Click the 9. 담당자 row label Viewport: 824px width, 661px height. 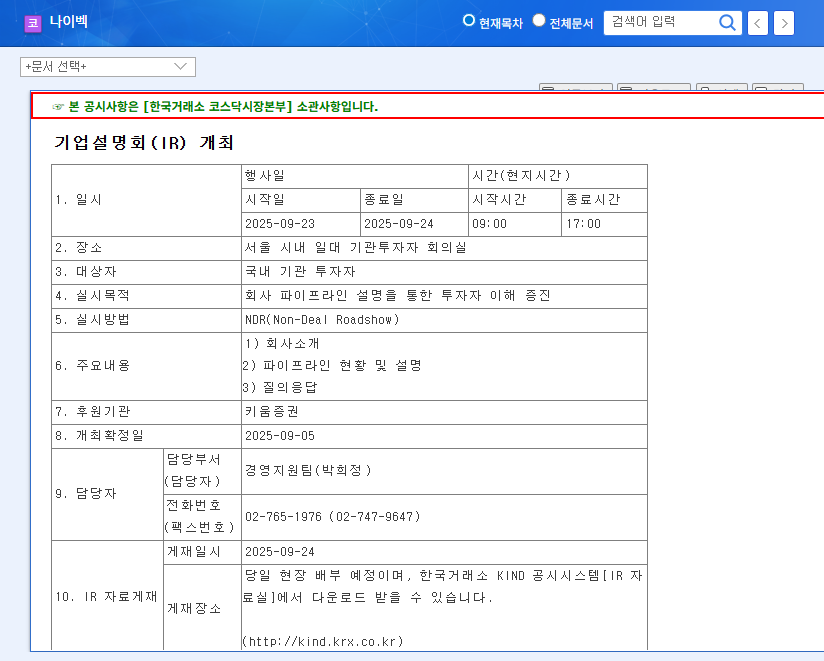point(86,494)
